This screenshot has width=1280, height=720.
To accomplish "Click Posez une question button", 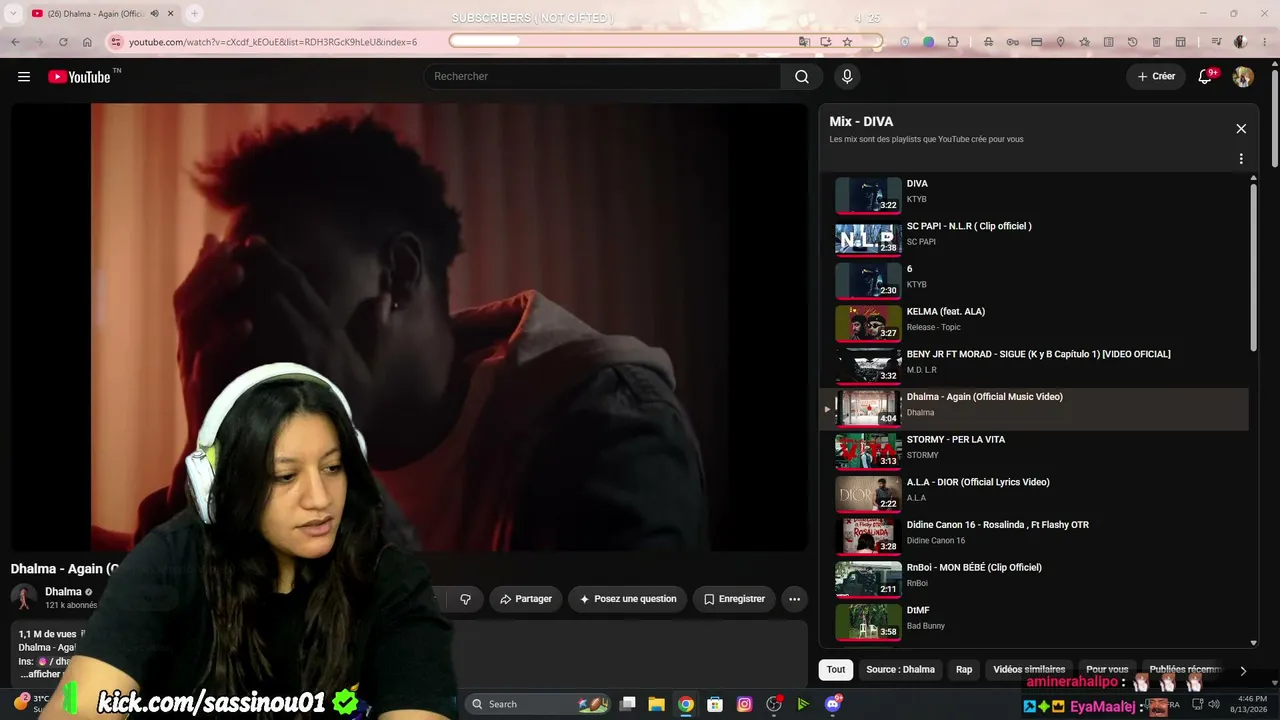I will [628, 599].
